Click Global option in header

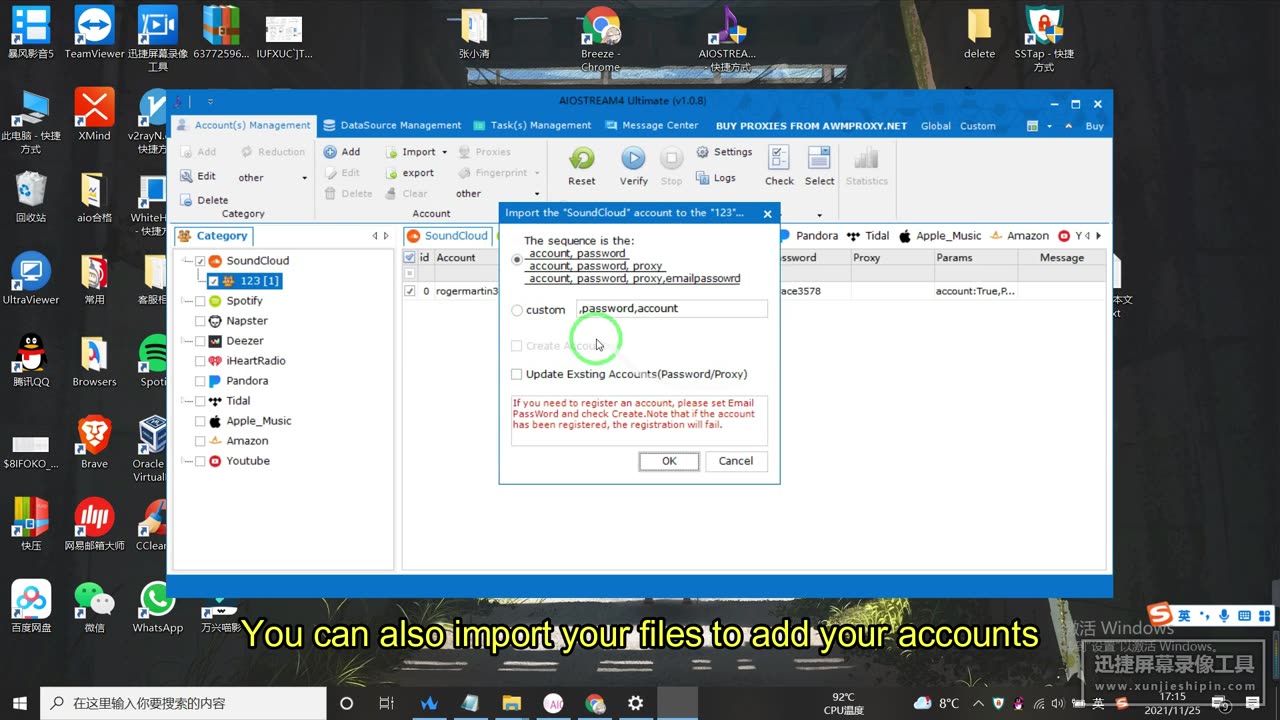[x=936, y=126]
